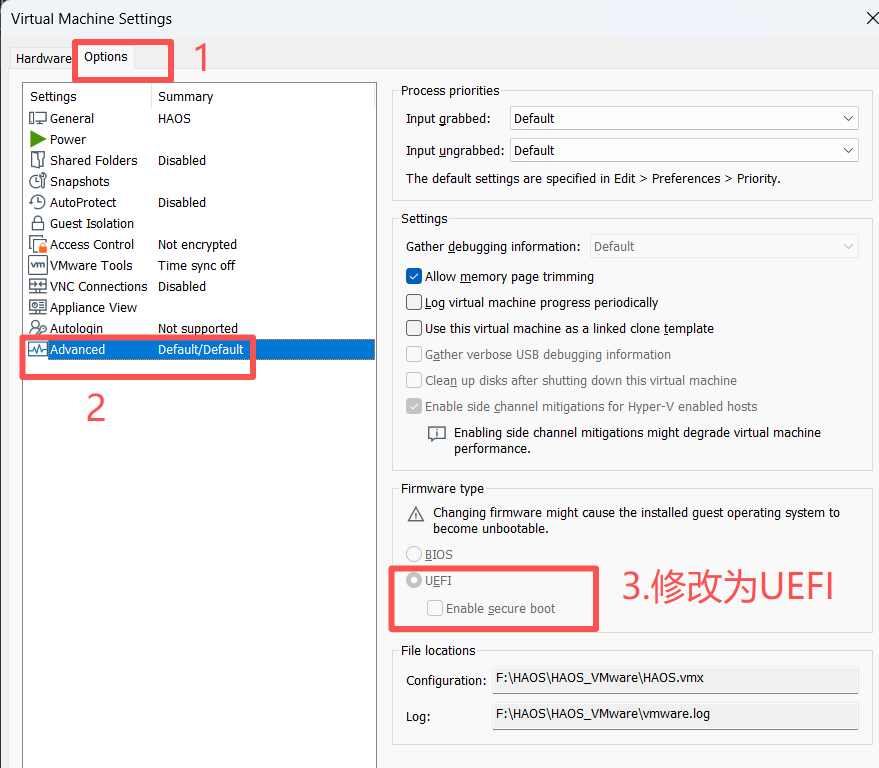
Task: Click the firmware warning triangle icon
Action: coord(415,514)
